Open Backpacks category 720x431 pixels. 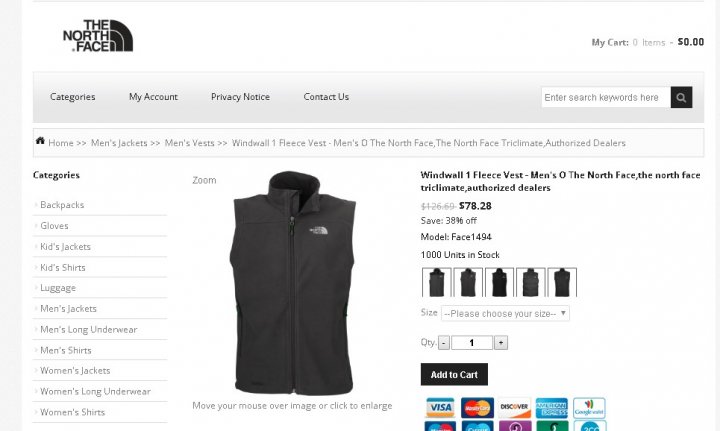[62, 205]
